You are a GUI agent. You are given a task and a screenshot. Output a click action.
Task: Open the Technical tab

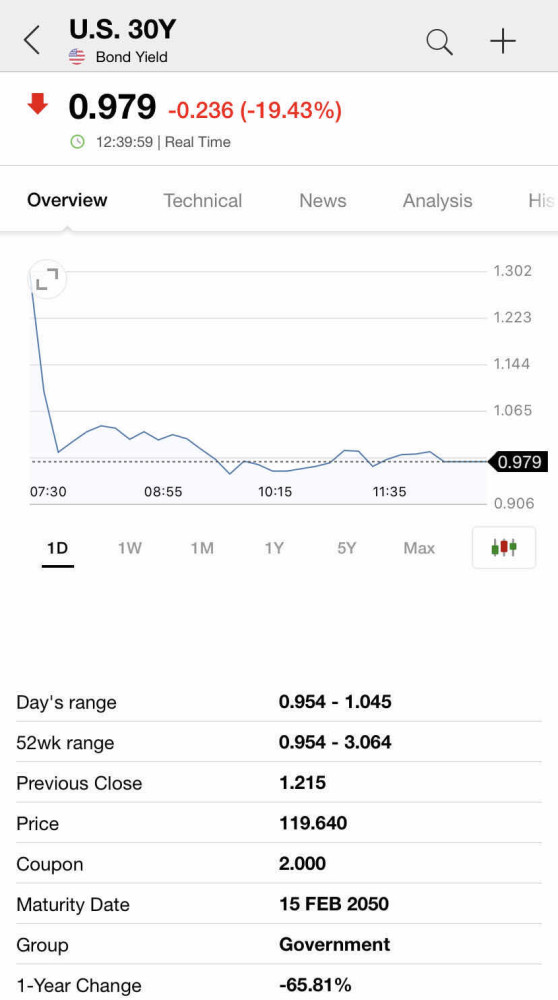coord(203,200)
